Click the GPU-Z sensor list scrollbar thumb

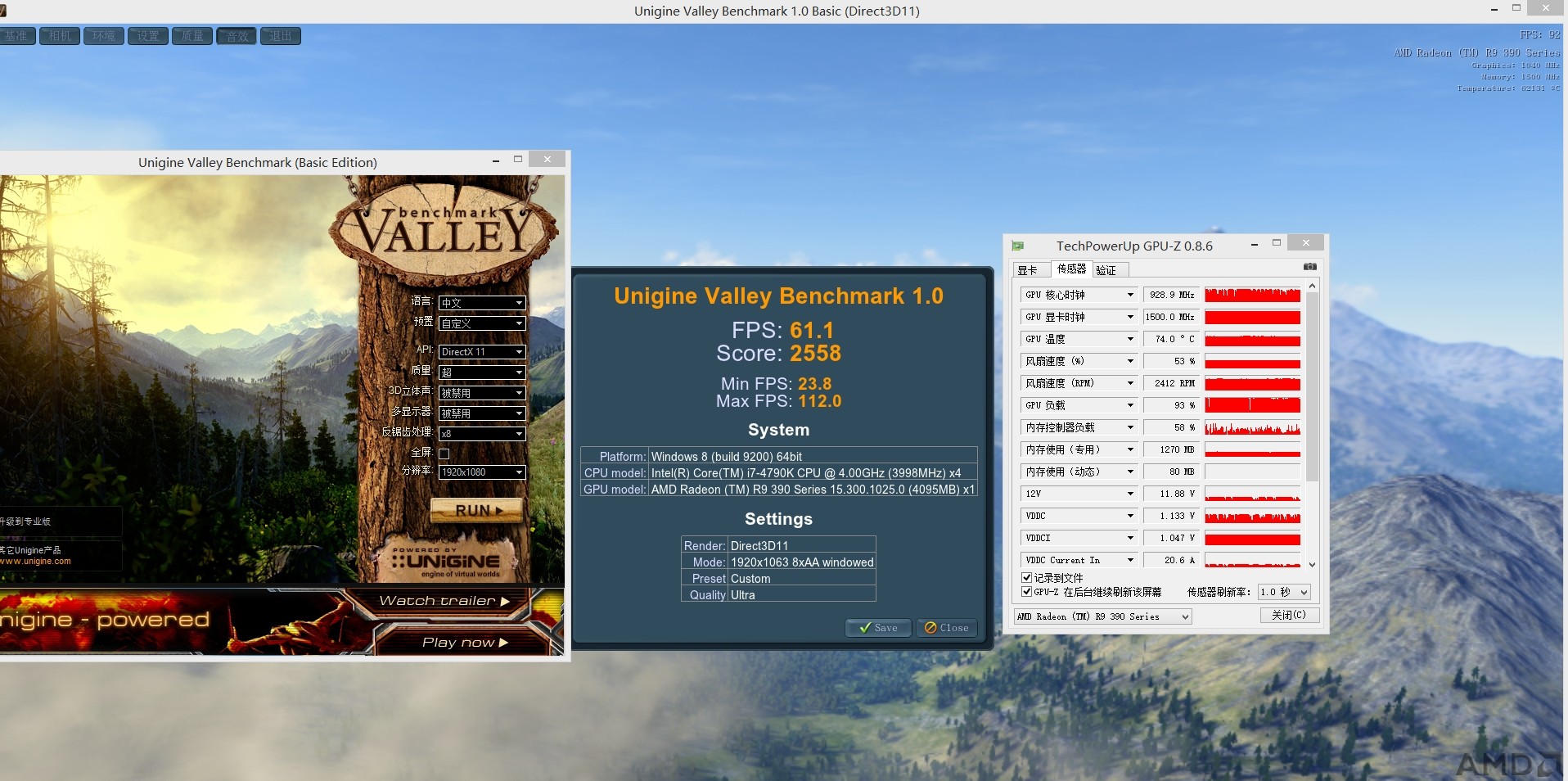coord(1312,386)
